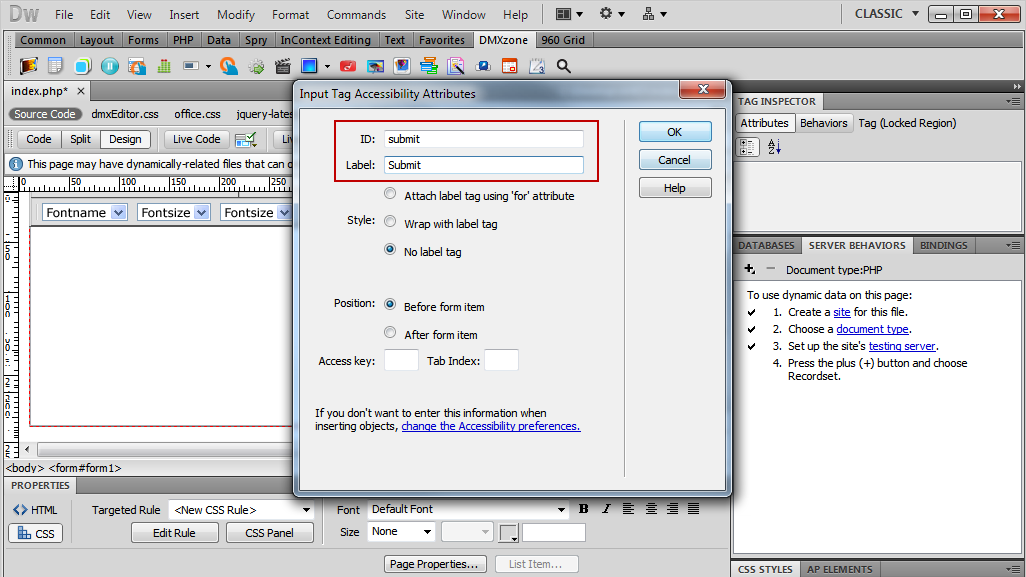
Task: Justify text in Properties panel
Action: [x=694, y=509]
